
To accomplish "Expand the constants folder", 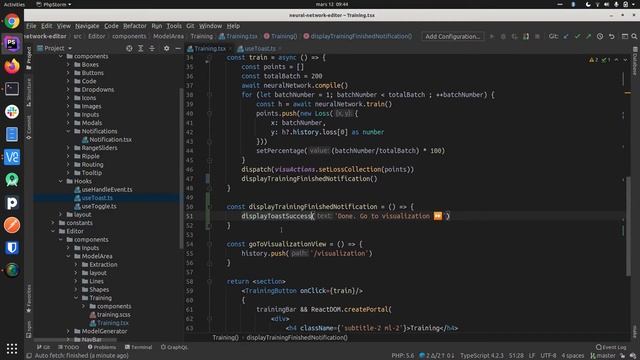I will (x=53, y=222).
